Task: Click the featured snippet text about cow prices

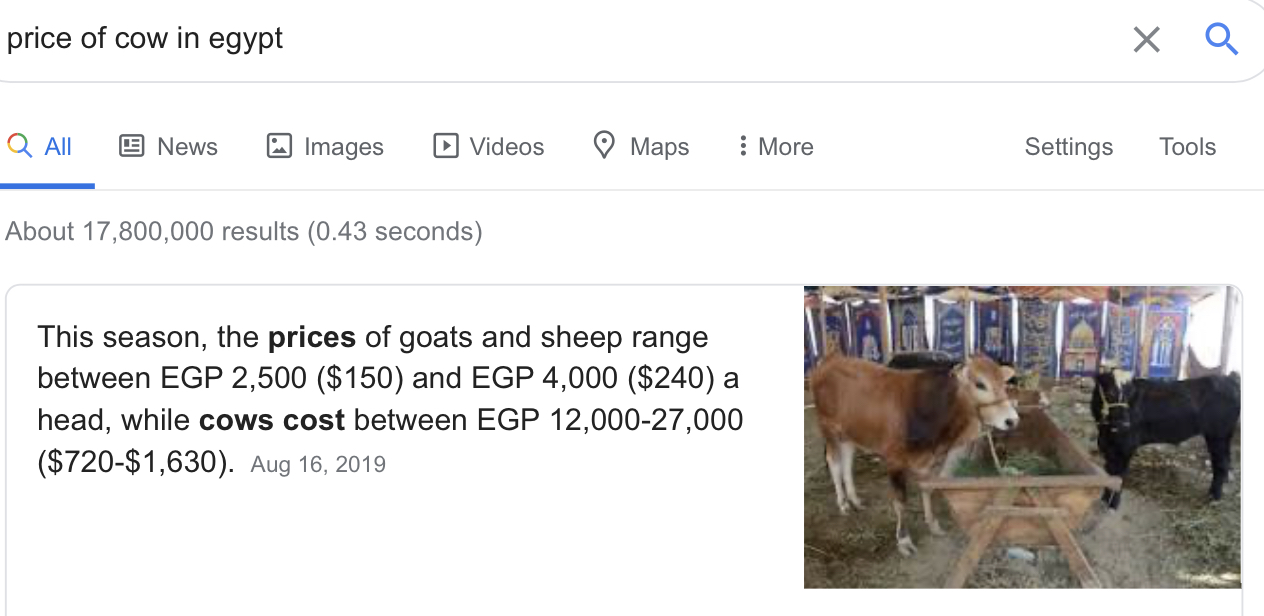Action: tap(390, 400)
